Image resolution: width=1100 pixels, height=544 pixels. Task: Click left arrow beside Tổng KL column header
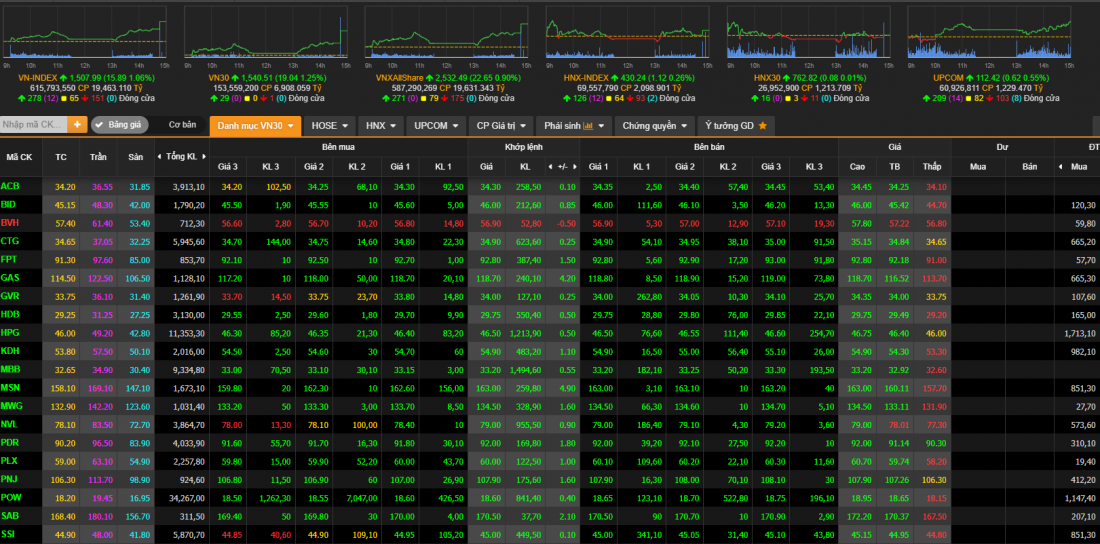point(159,157)
